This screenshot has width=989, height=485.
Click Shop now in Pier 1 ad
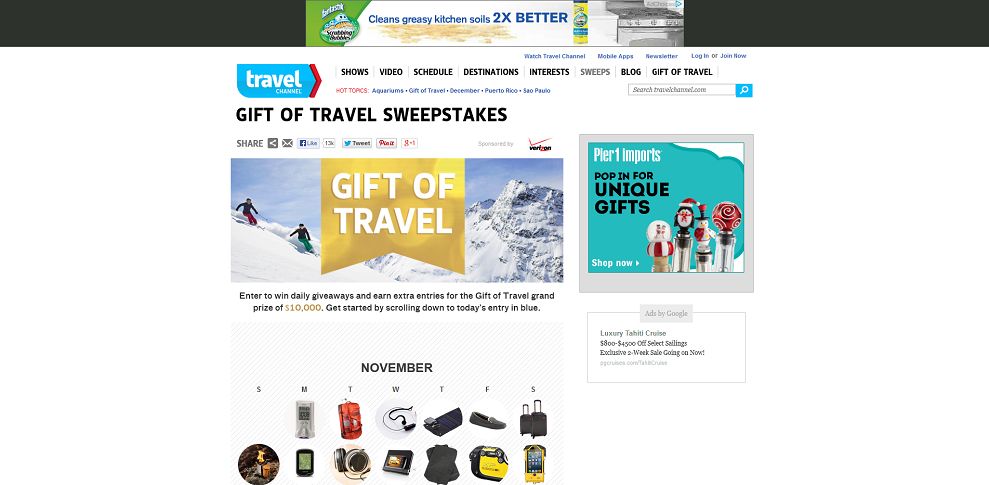coord(615,263)
